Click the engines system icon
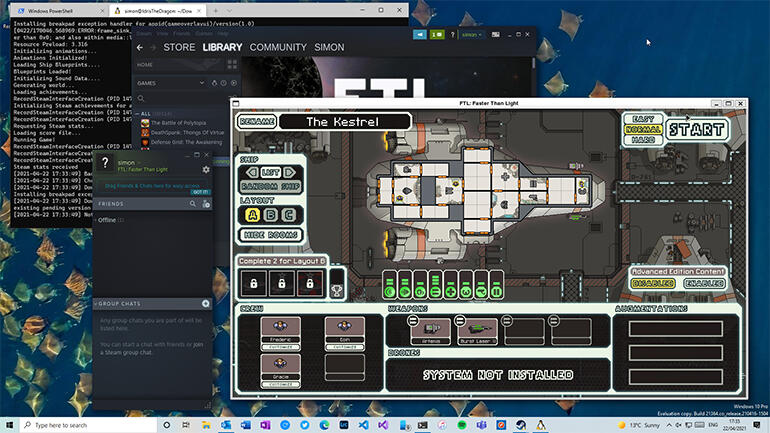Viewport: 770px width, 433px height. pos(405,291)
